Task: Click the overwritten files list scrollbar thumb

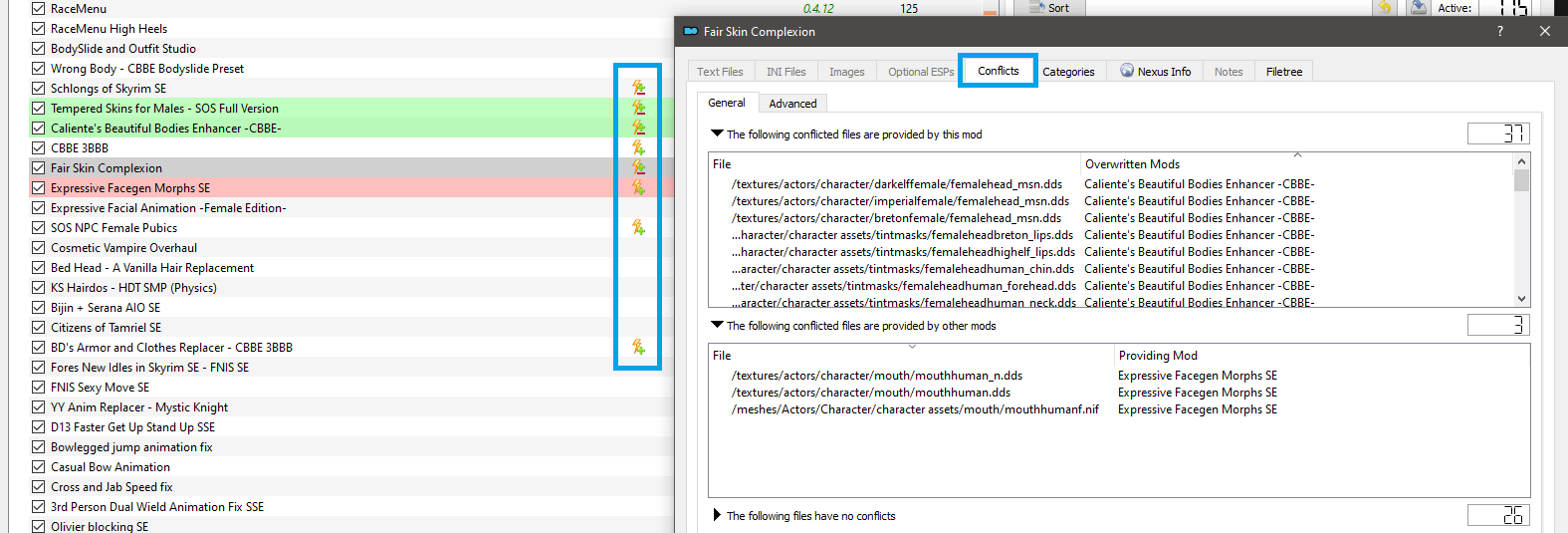Action: (x=1521, y=180)
